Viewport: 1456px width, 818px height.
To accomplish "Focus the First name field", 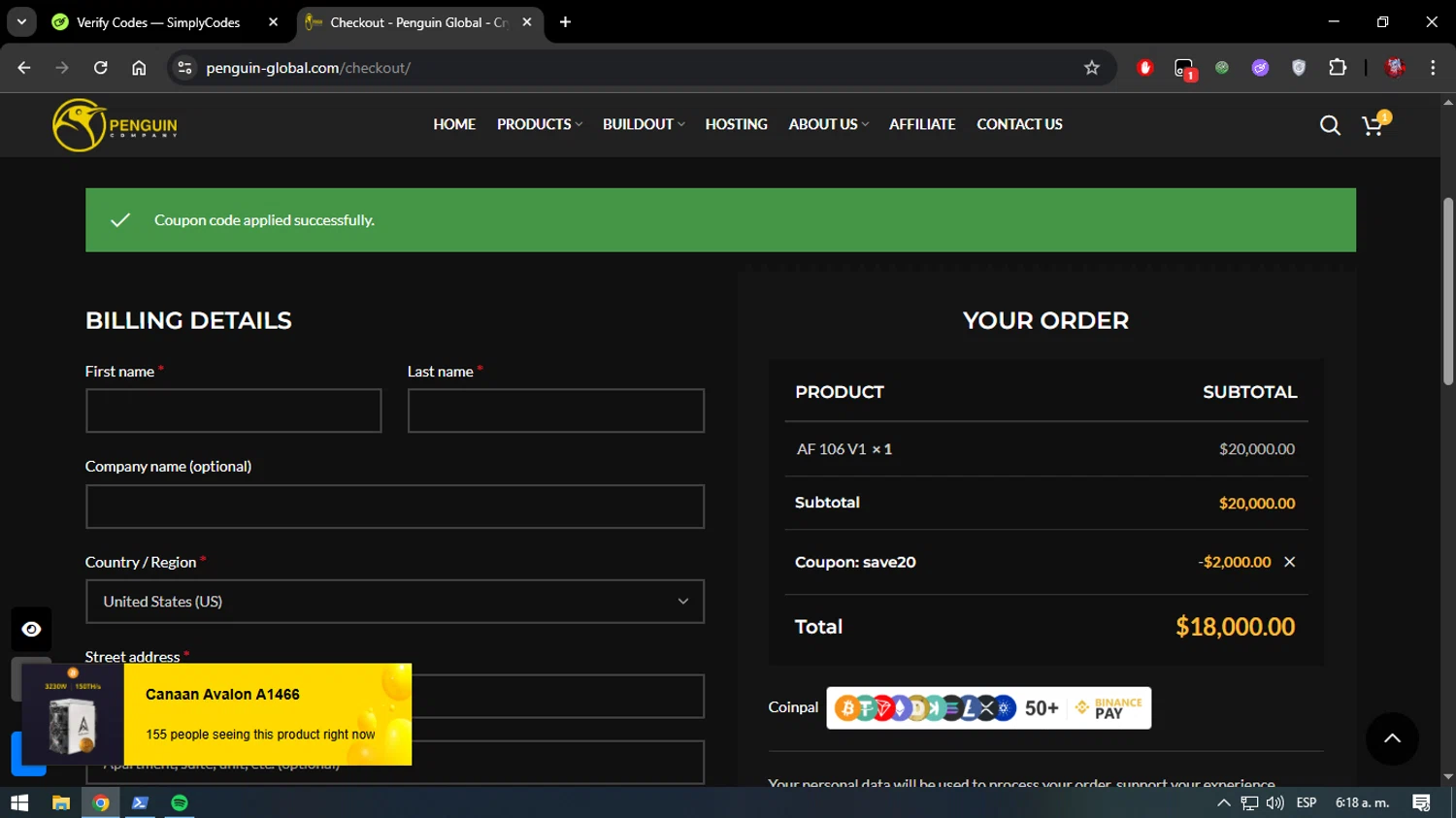I will tap(234, 410).
